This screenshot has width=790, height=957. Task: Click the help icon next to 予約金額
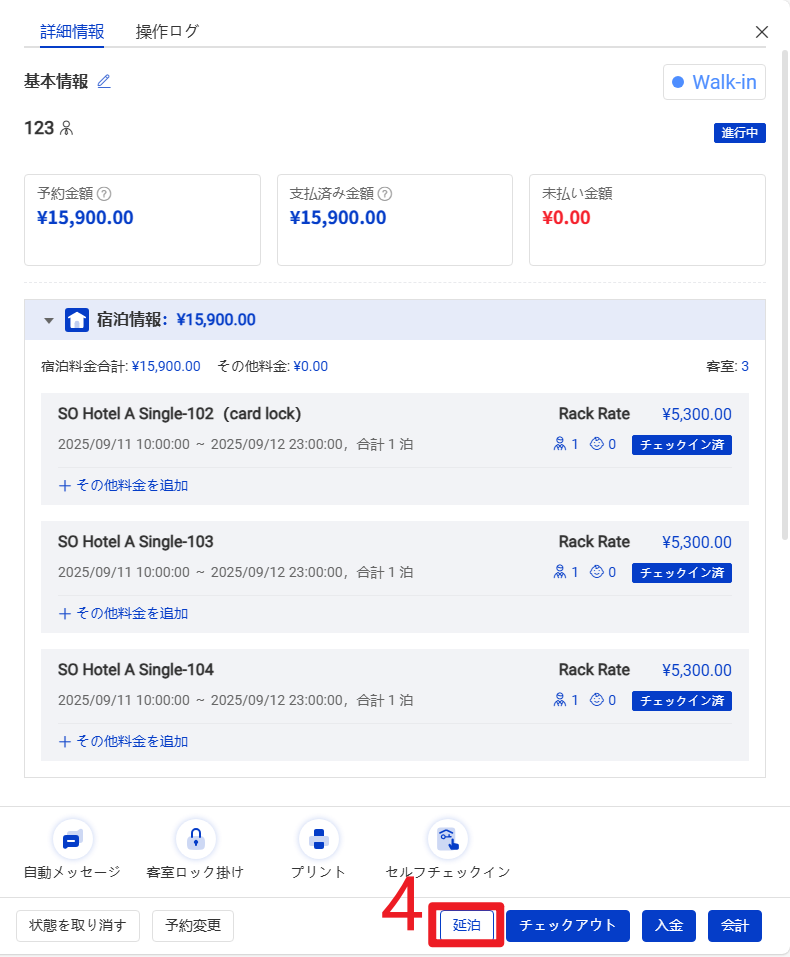[x=104, y=194]
